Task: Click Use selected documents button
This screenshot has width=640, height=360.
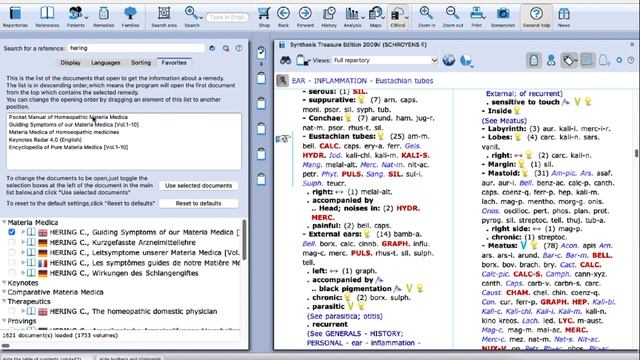Action: (198, 186)
